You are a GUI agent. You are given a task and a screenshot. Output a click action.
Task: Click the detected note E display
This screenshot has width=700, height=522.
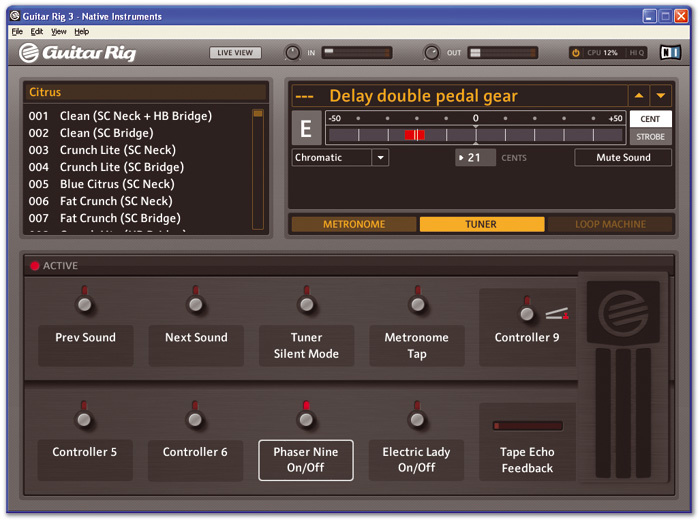point(306,129)
